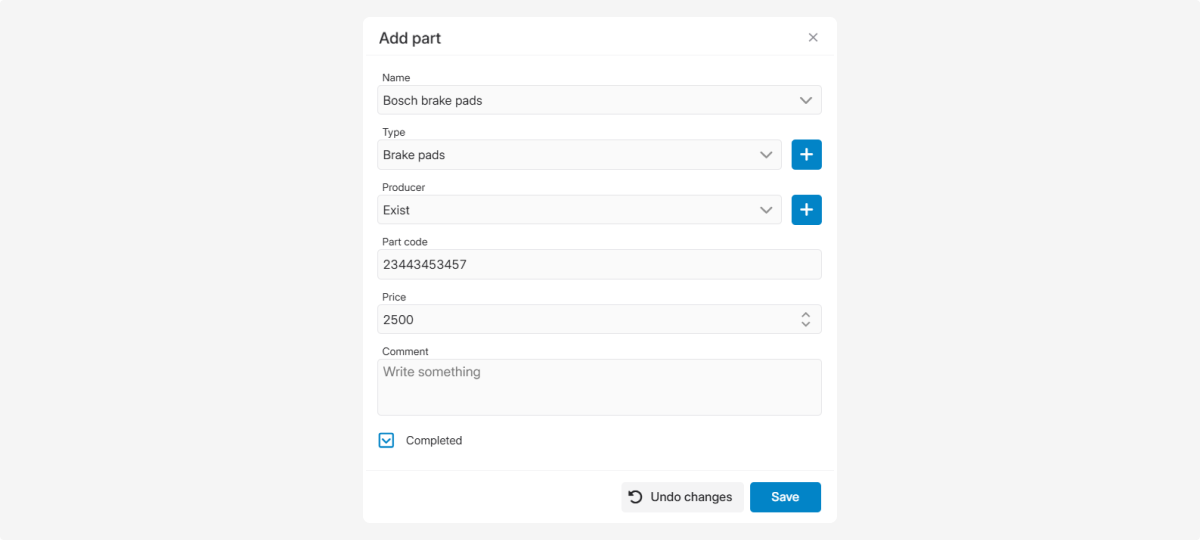Click the plus button beside Type
The width and height of the screenshot is (1200, 540).
[806, 155]
